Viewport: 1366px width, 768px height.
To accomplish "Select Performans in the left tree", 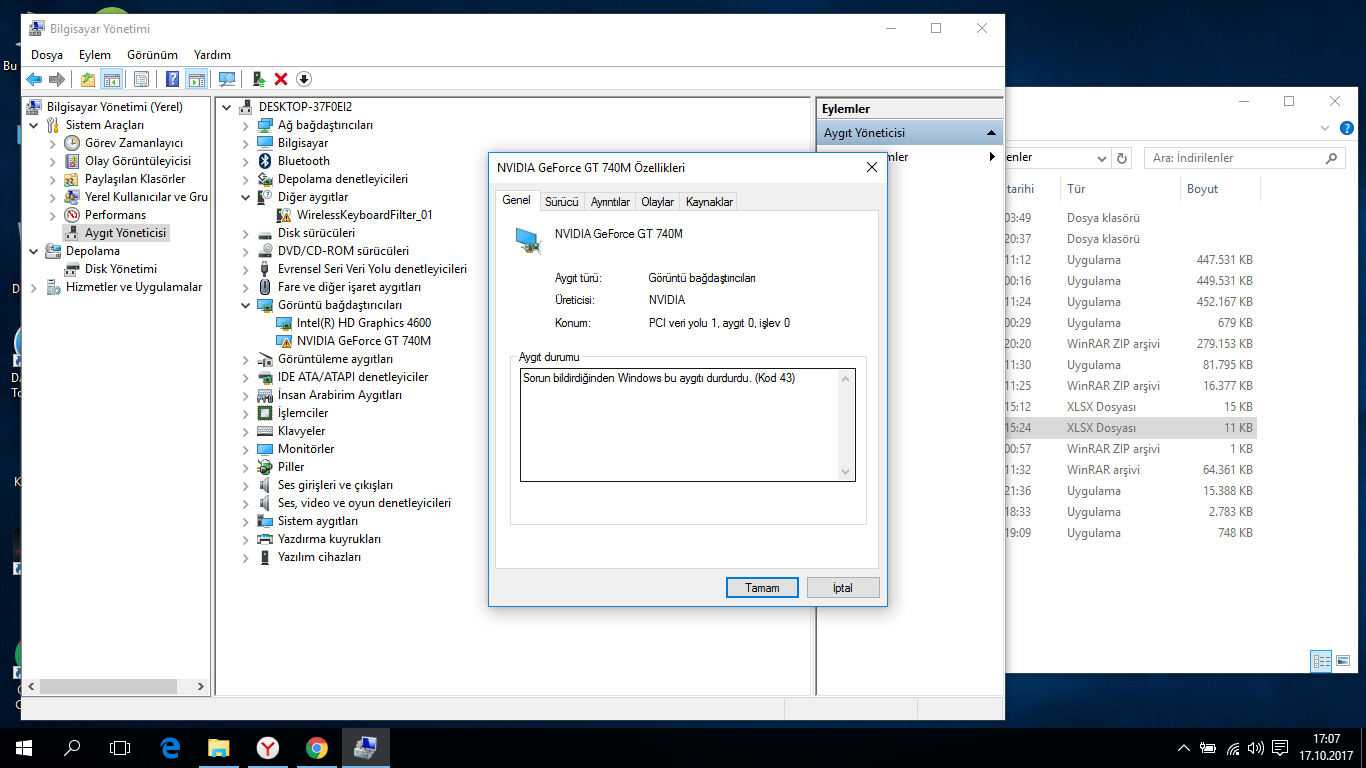I will click(115, 215).
